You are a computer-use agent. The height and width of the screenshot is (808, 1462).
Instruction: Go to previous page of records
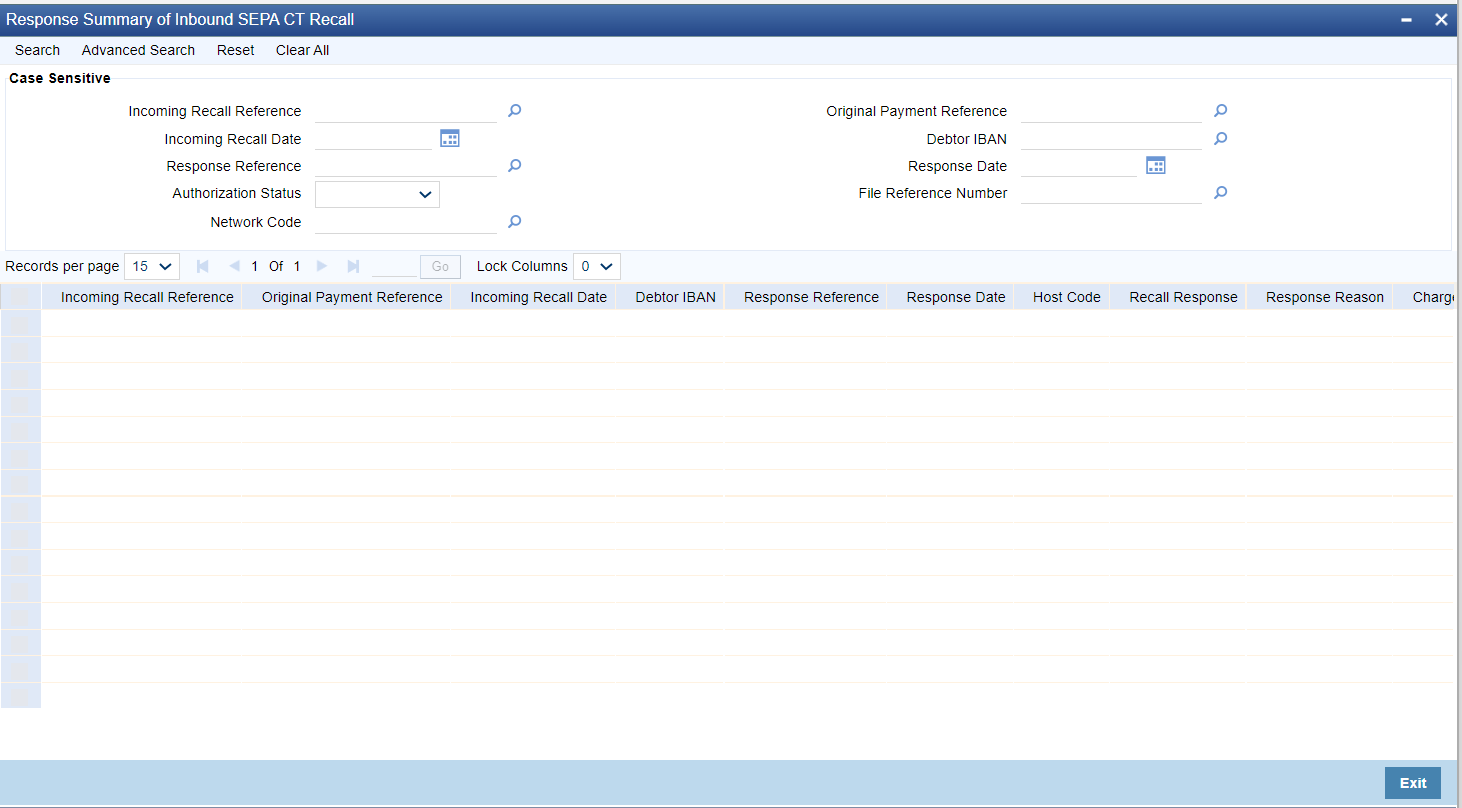point(234,266)
